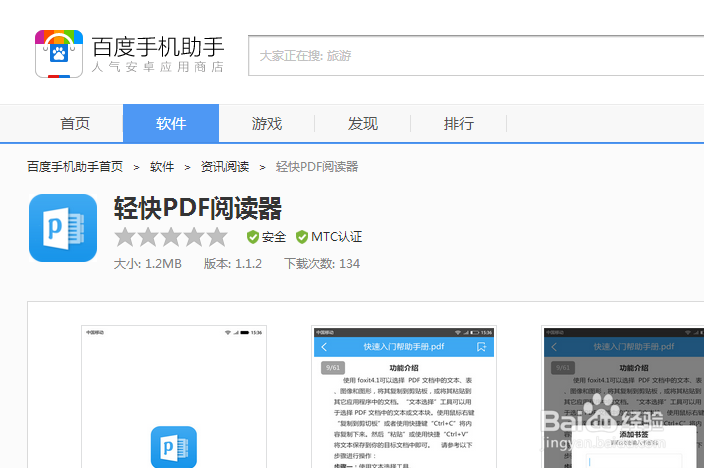Open the 排行 tab

click(x=458, y=124)
